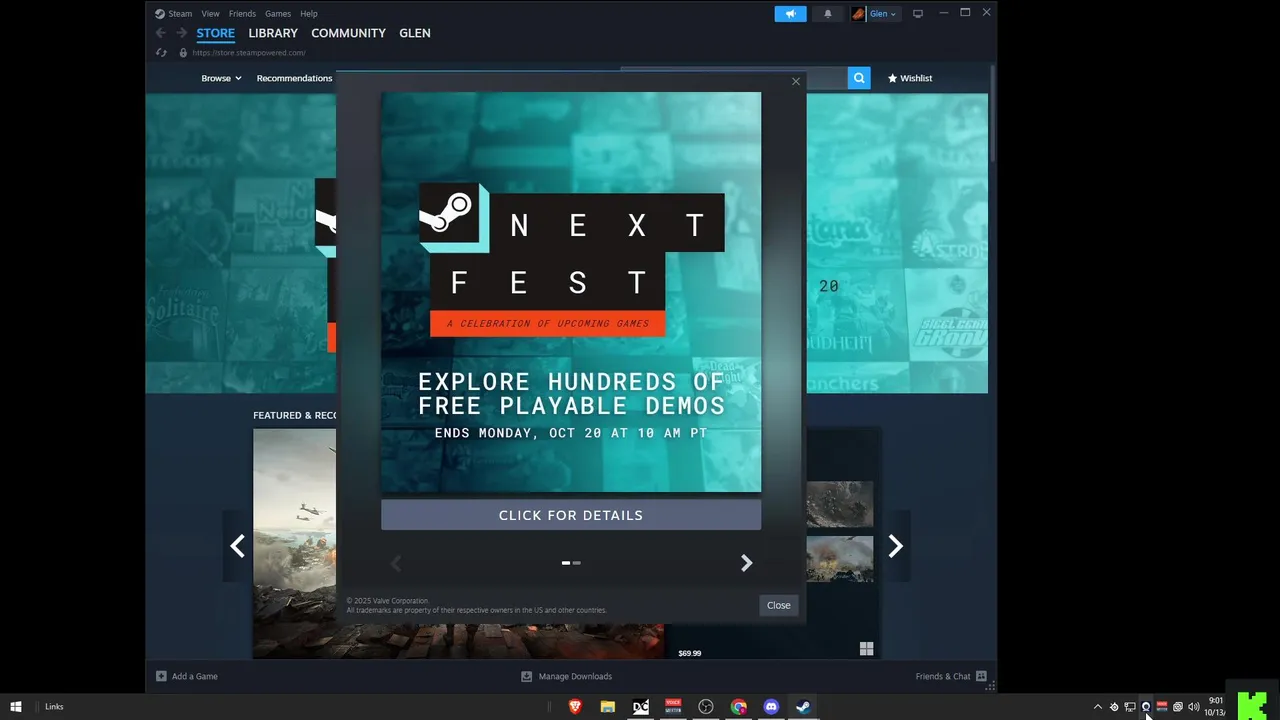Click the volume speaker tray icon
The height and width of the screenshot is (720, 1280).
[x=1193, y=707]
